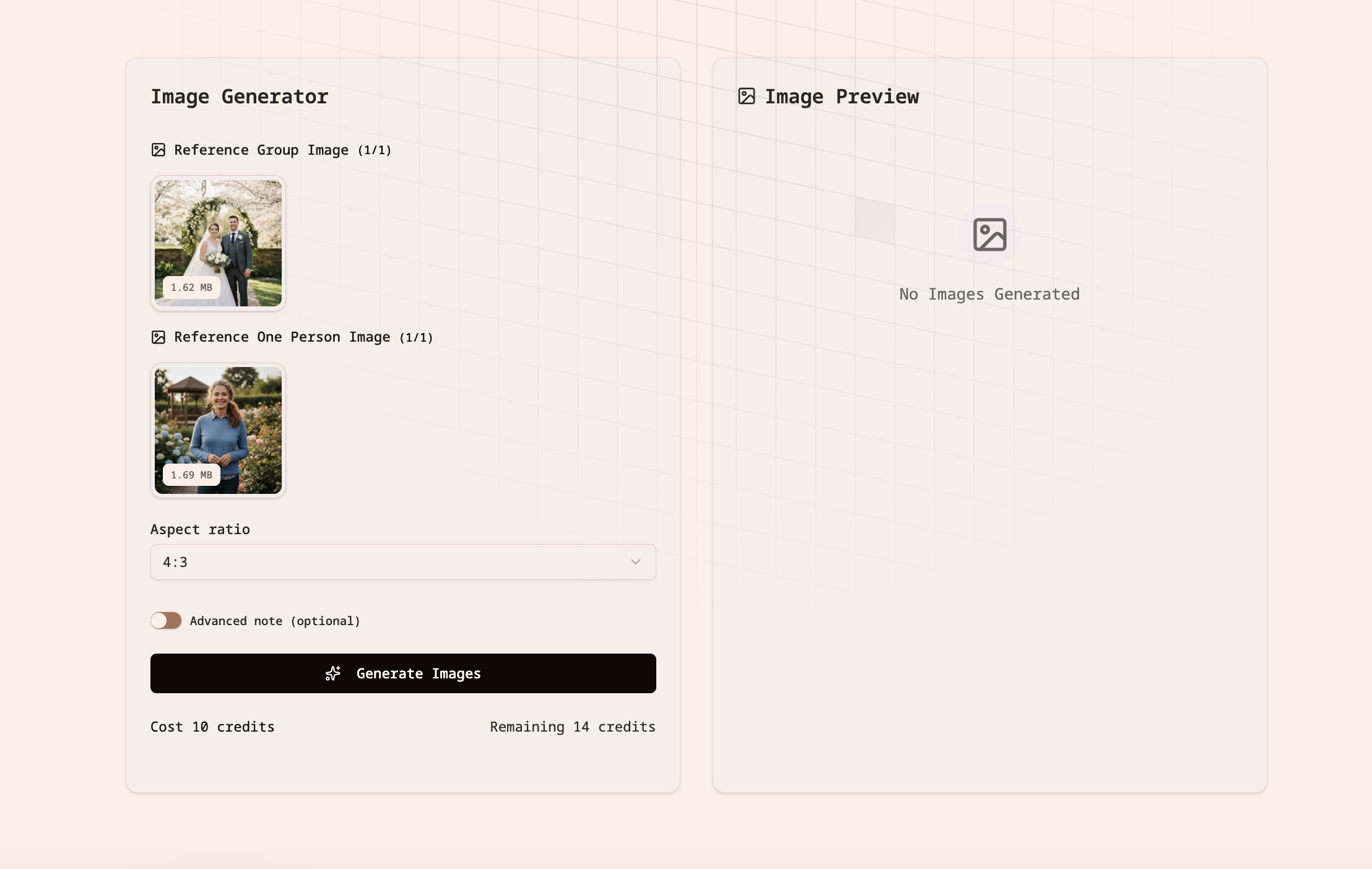1372x869 pixels.
Task: Click the image icon beside Reference Group Image
Action: (158, 150)
